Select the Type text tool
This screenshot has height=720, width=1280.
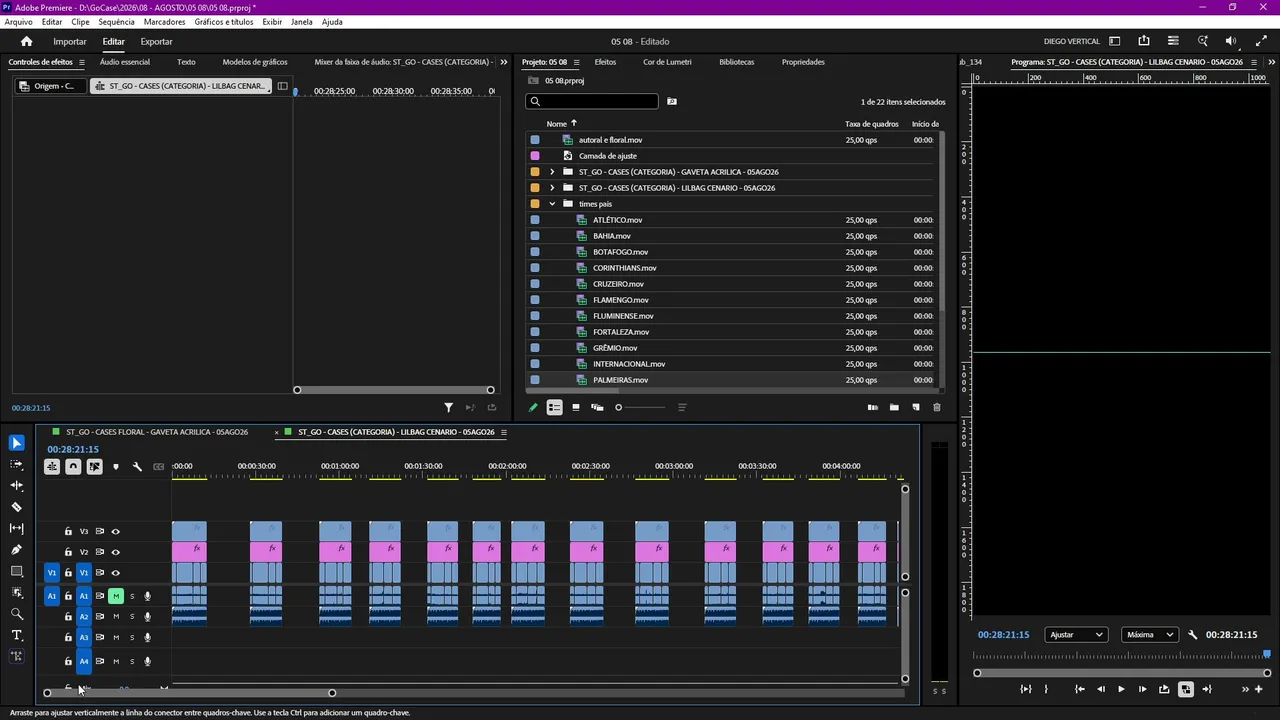17,635
